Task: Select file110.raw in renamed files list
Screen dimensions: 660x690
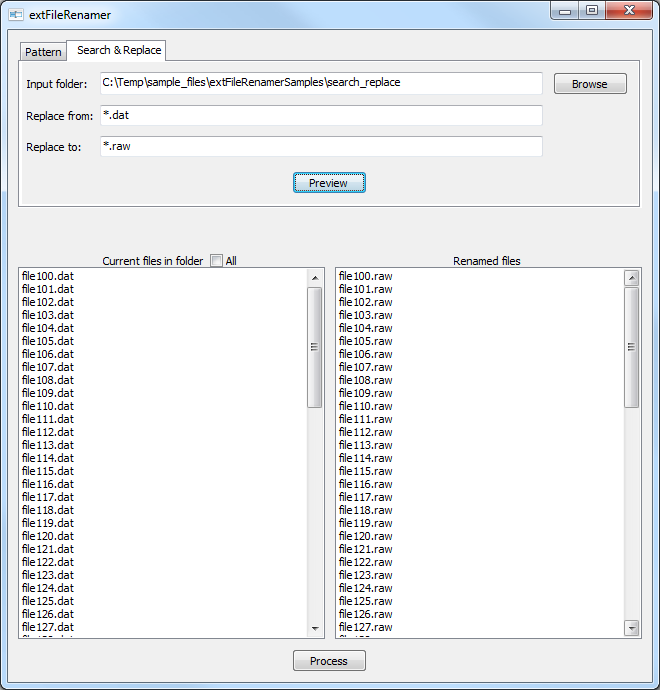Action: (366, 406)
